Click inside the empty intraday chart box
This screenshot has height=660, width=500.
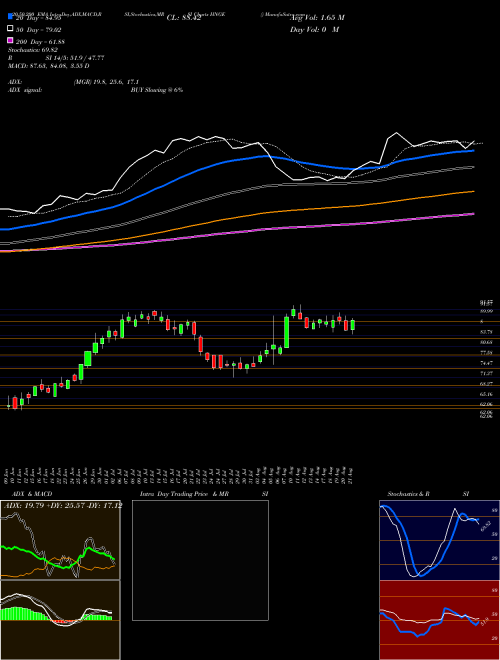(200, 560)
